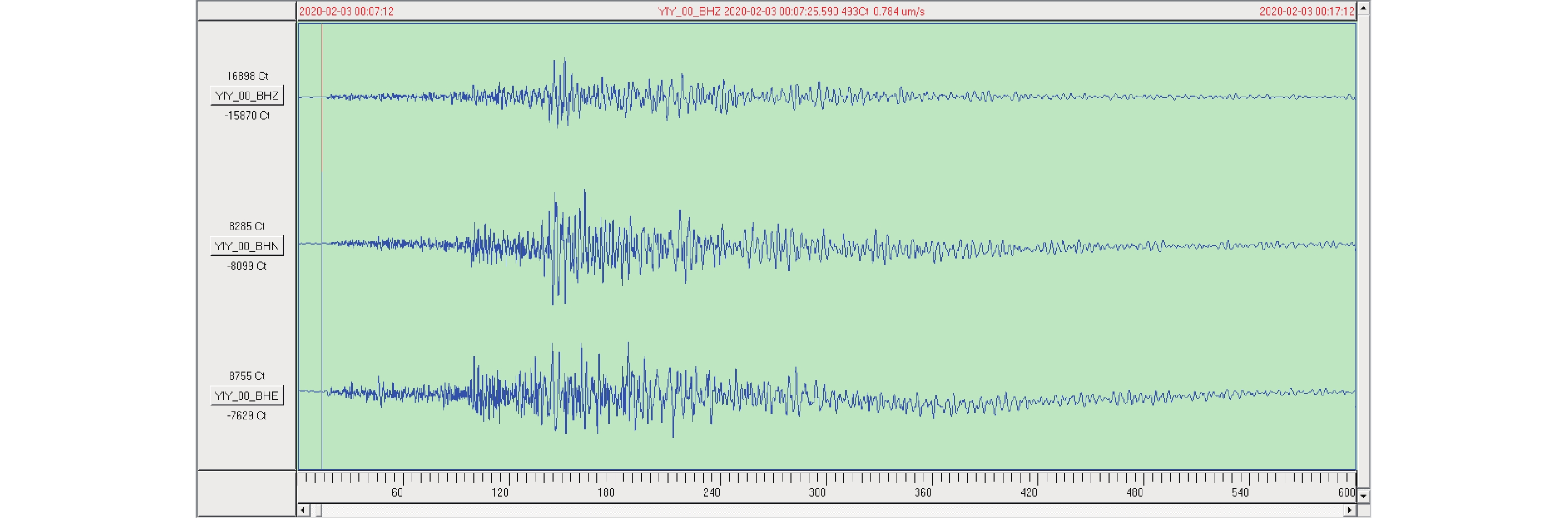Viewport: 1568px width, 518px height.
Task: Click the vertical scrollbar up arrow
Action: point(1363,8)
